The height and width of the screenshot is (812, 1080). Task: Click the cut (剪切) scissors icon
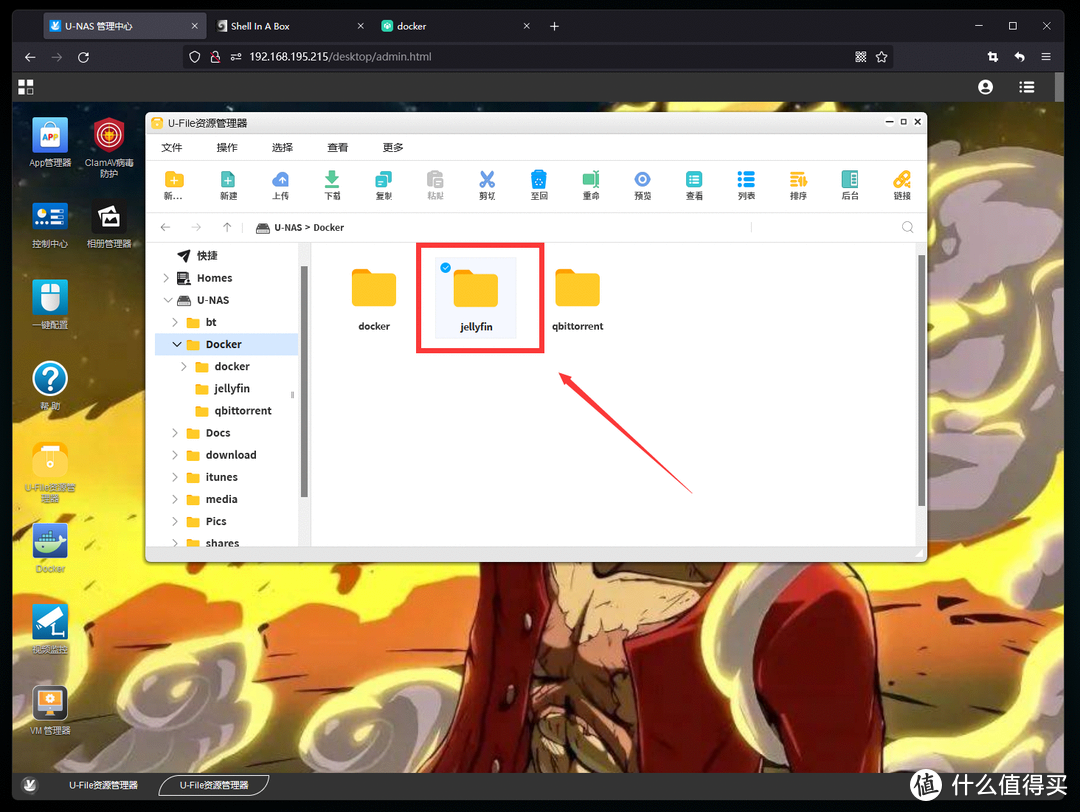pos(487,180)
